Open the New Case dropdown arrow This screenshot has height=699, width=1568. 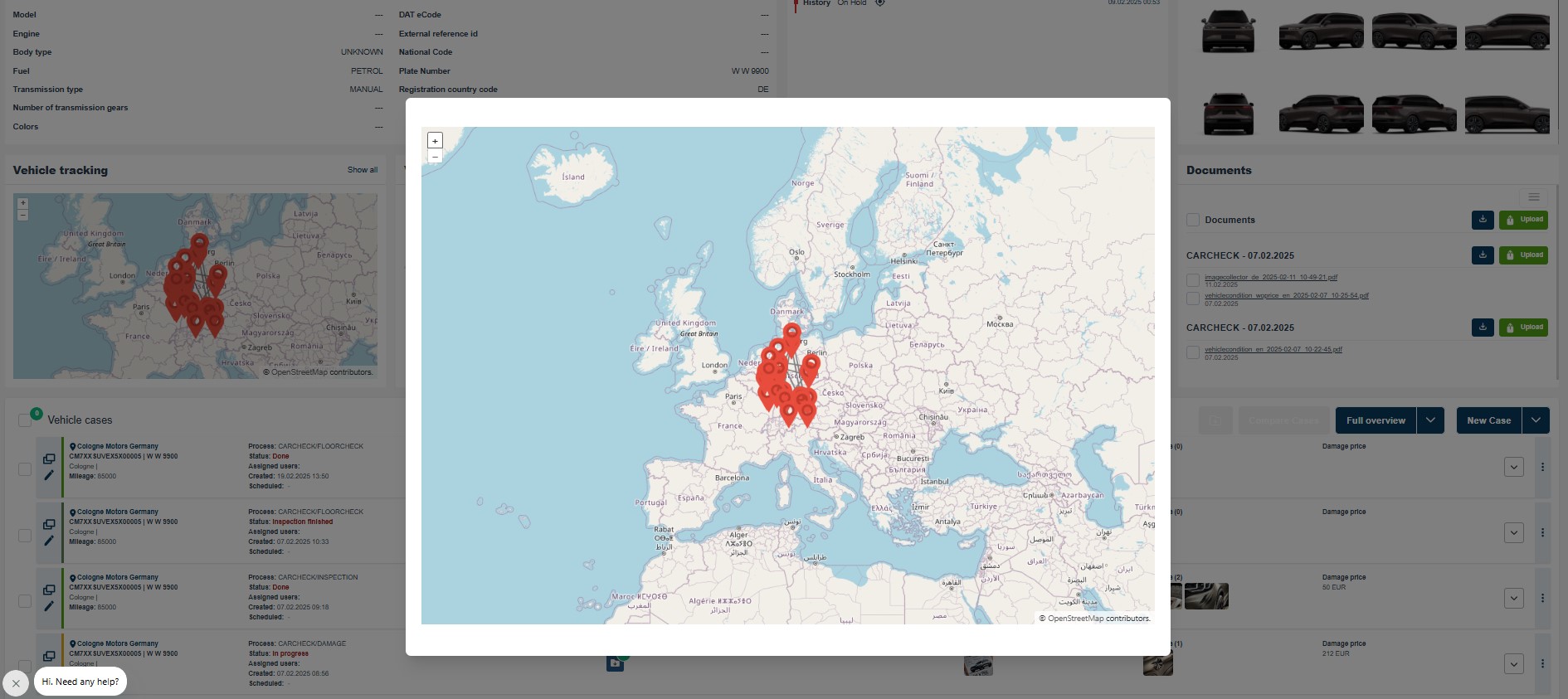coord(1536,420)
